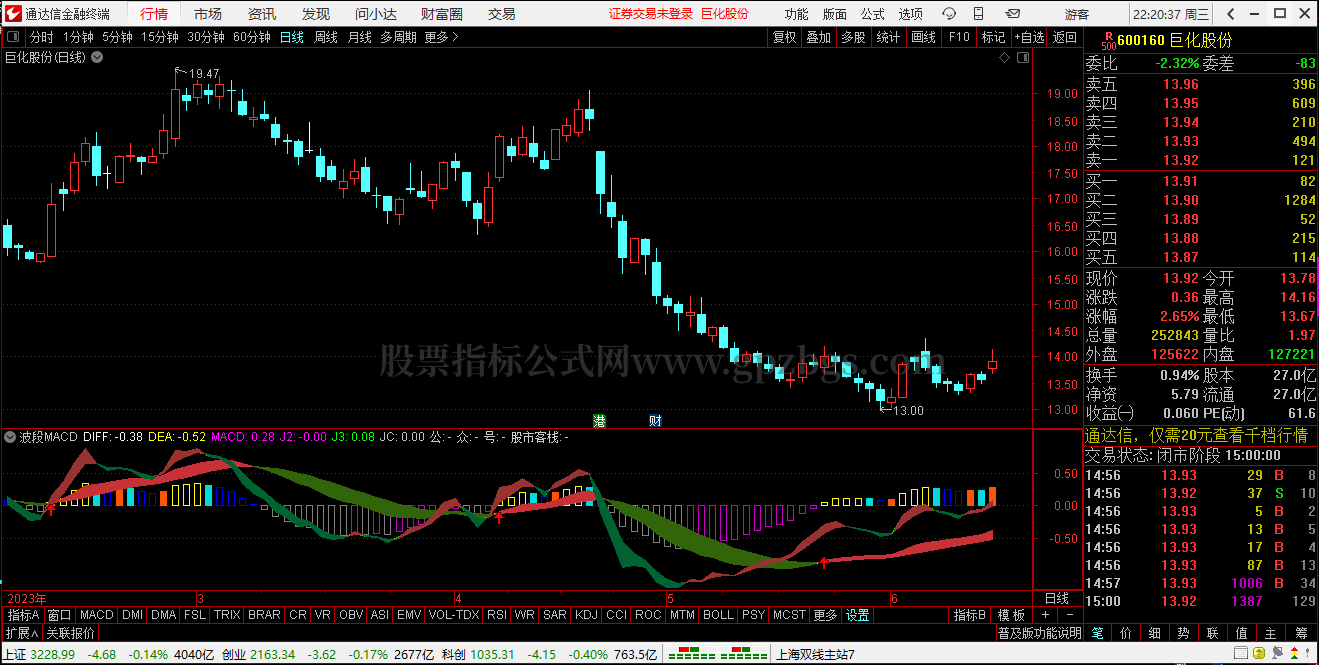
Task: Open the 行情 main tab
Action: click(154, 14)
